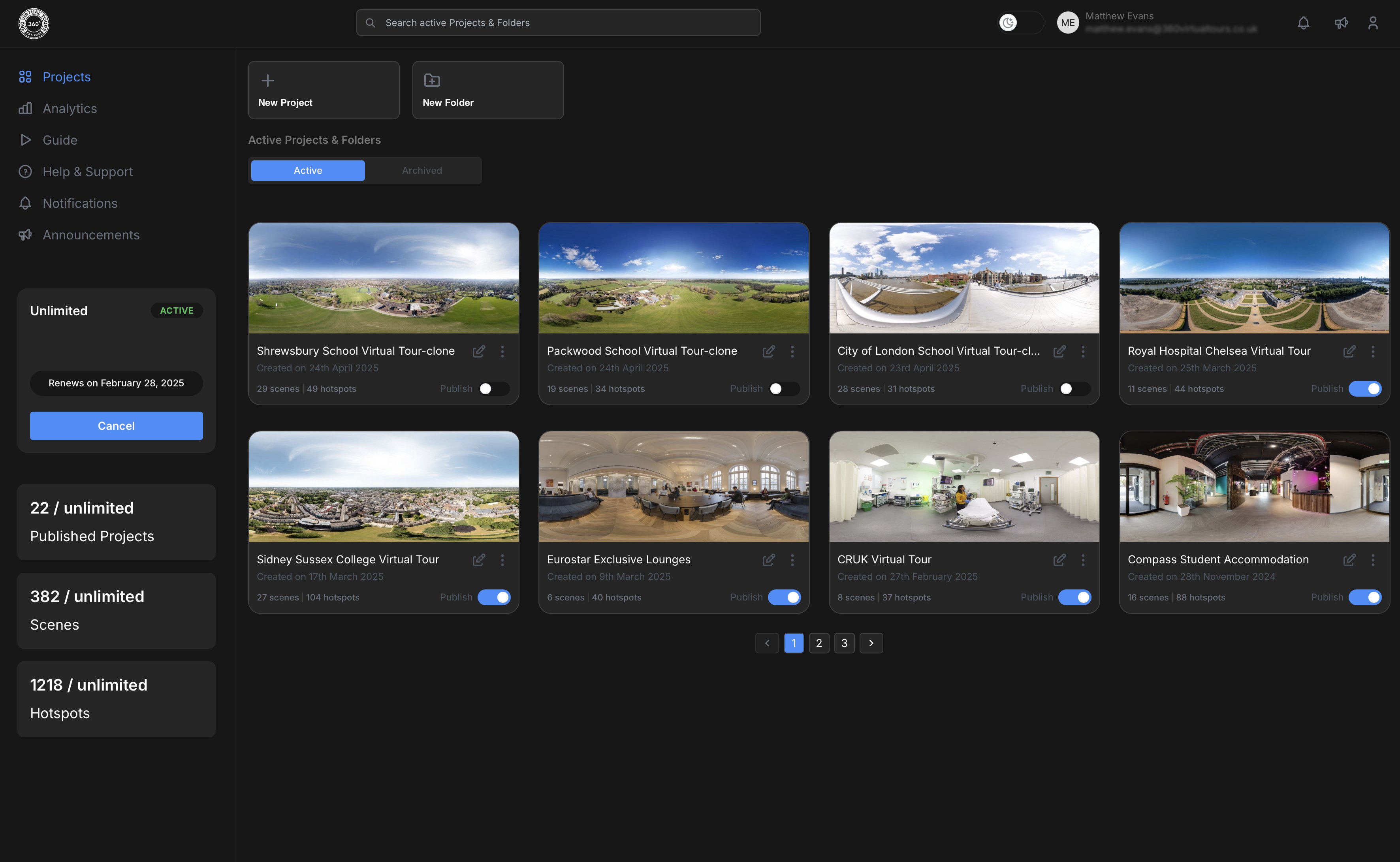Open pagination page 3

[x=844, y=643]
